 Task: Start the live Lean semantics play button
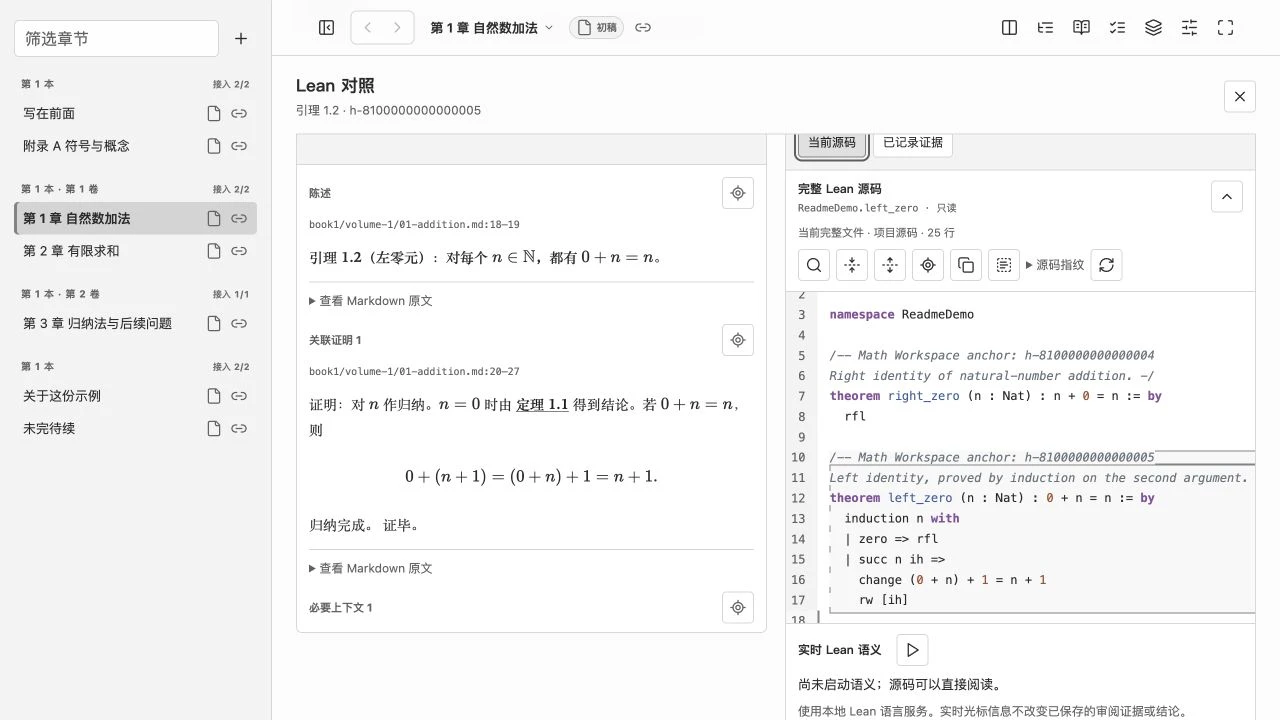(912, 650)
